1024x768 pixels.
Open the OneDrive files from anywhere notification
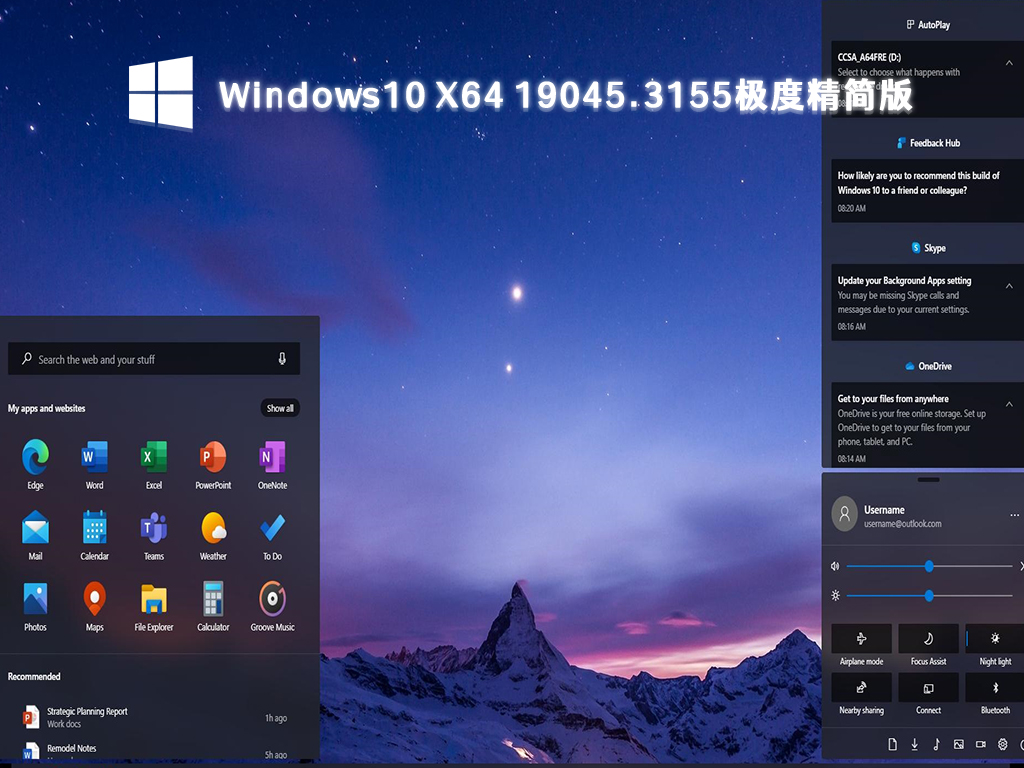pos(927,424)
